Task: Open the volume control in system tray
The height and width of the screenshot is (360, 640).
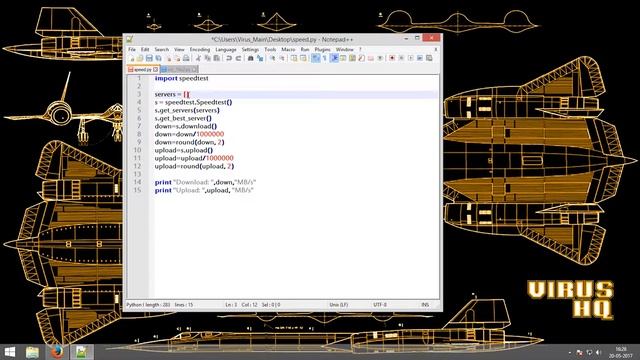Action: 598,352
